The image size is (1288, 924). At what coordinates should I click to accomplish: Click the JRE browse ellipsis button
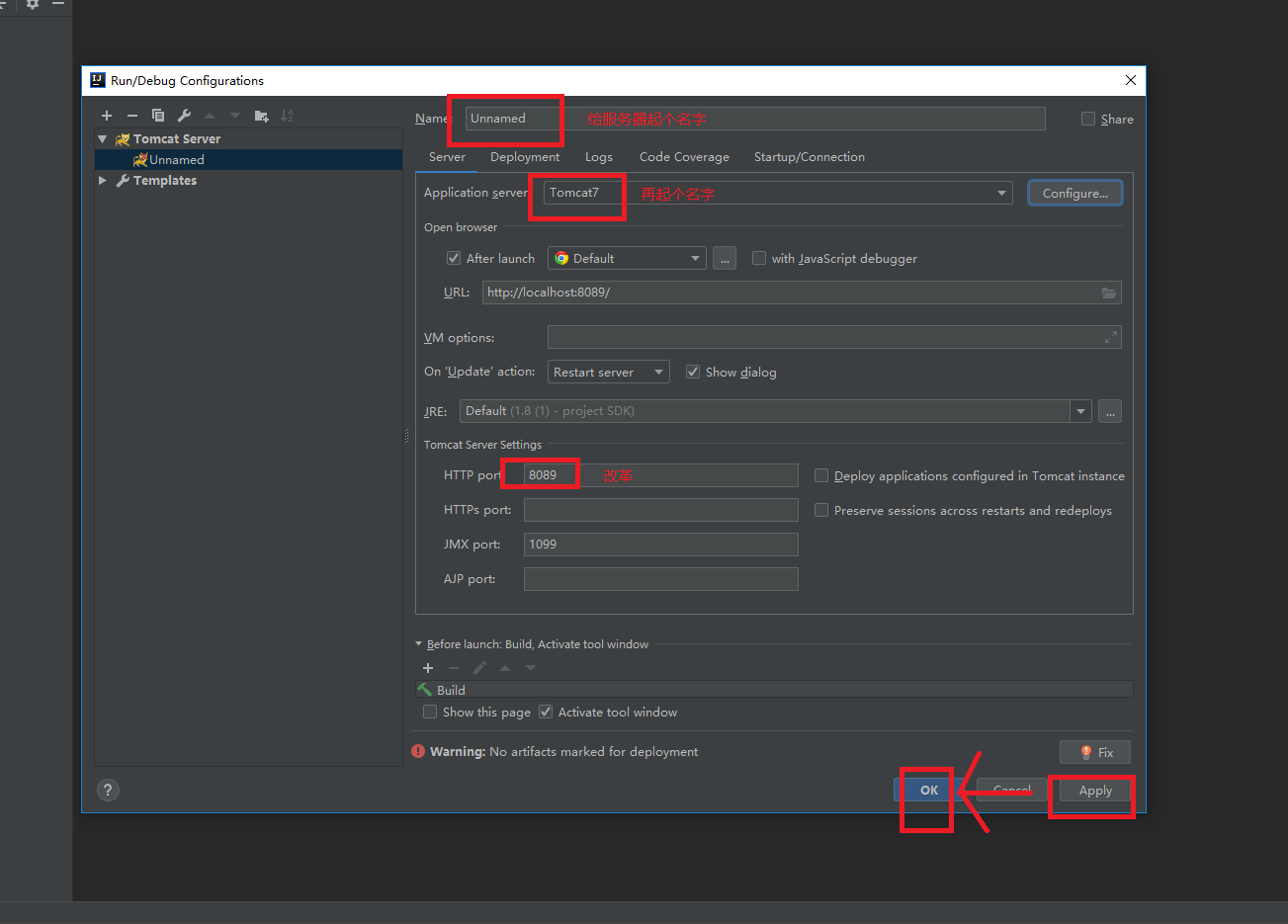pyautogui.click(x=1110, y=411)
